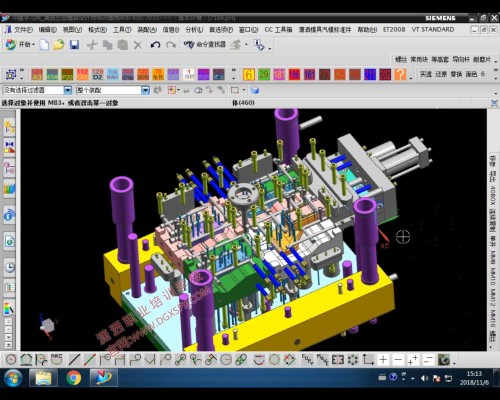Click the blue cube icon in selection bar
The height and width of the screenshot is (400, 500).
(x=255, y=90)
